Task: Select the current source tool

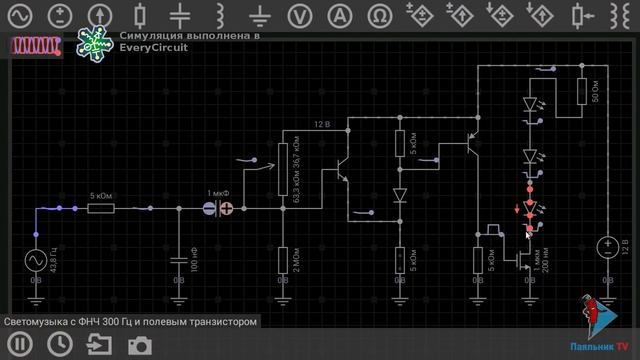Action: (x=100, y=16)
